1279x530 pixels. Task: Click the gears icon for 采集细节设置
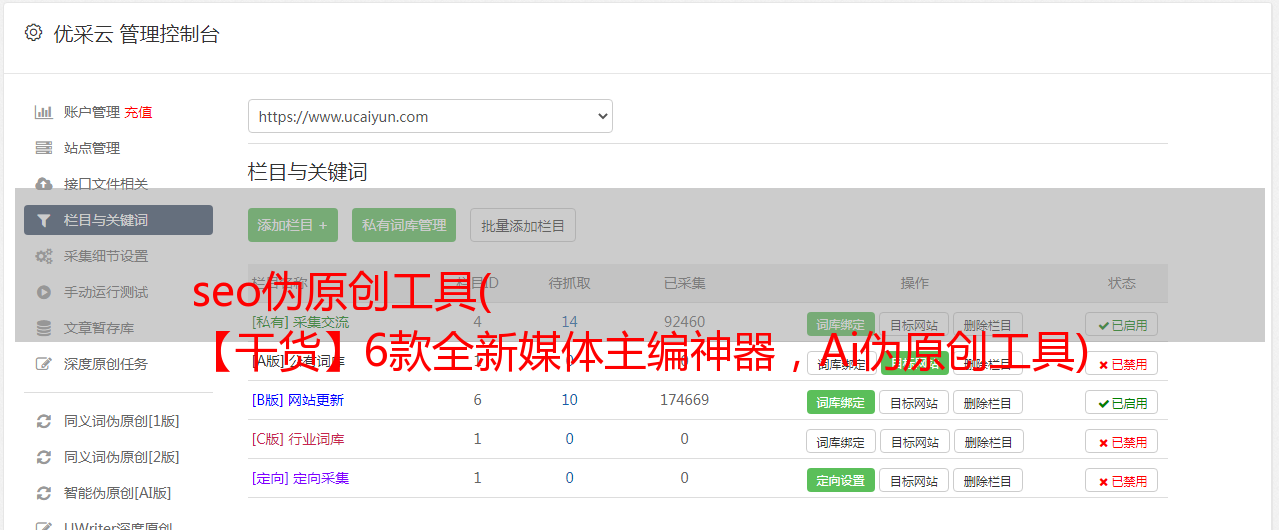tap(44, 256)
